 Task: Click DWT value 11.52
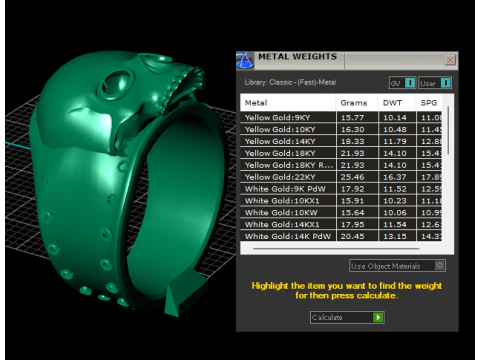(x=395, y=189)
